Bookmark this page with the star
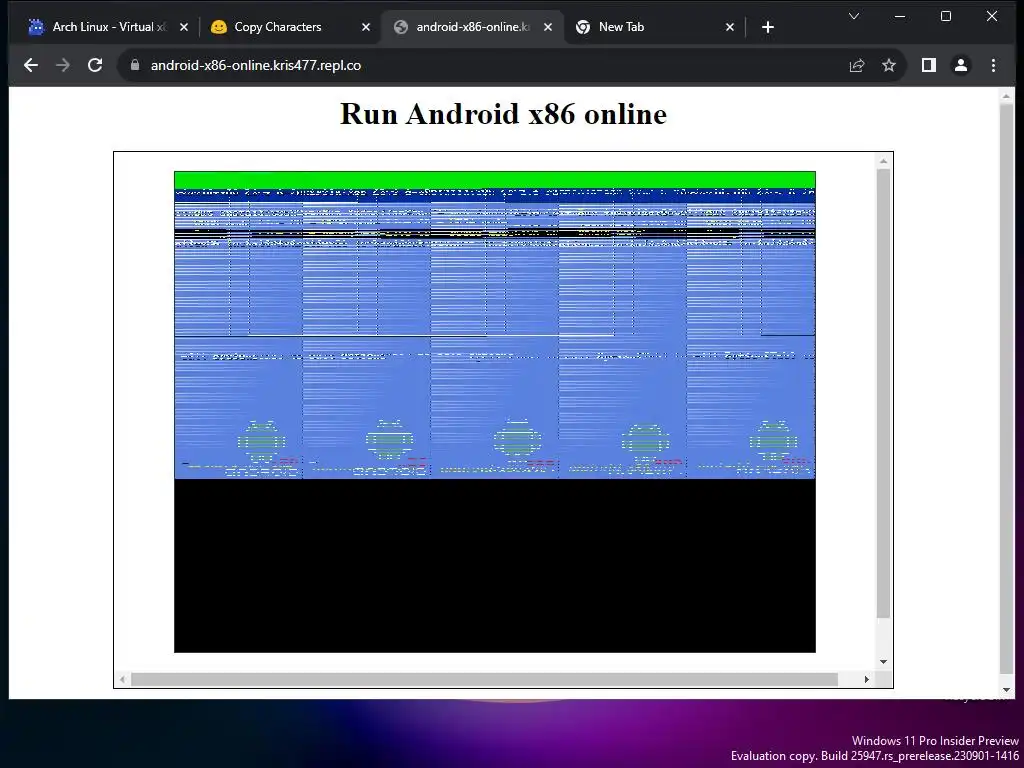Screen dimensions: 1024x768 click(889, 65)
